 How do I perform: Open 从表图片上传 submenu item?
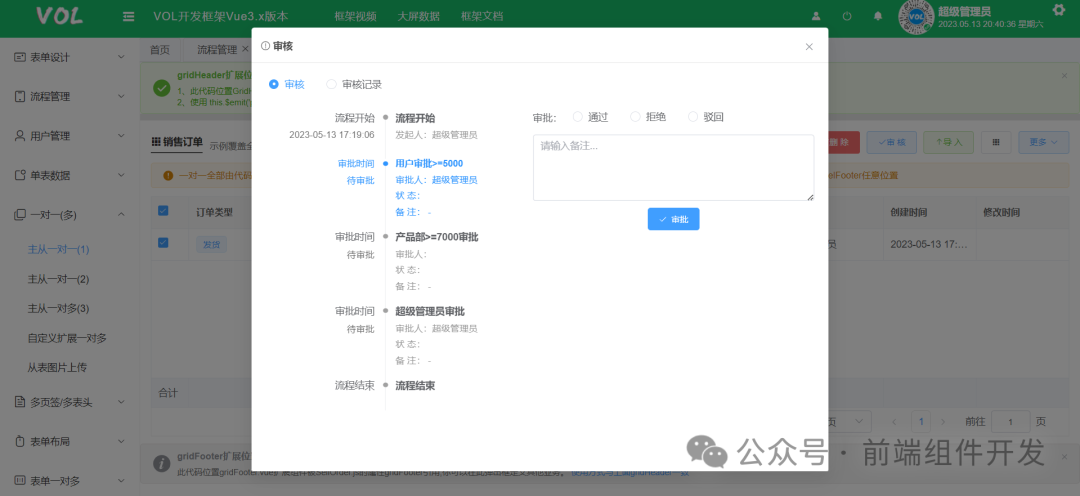click(57, 368)
